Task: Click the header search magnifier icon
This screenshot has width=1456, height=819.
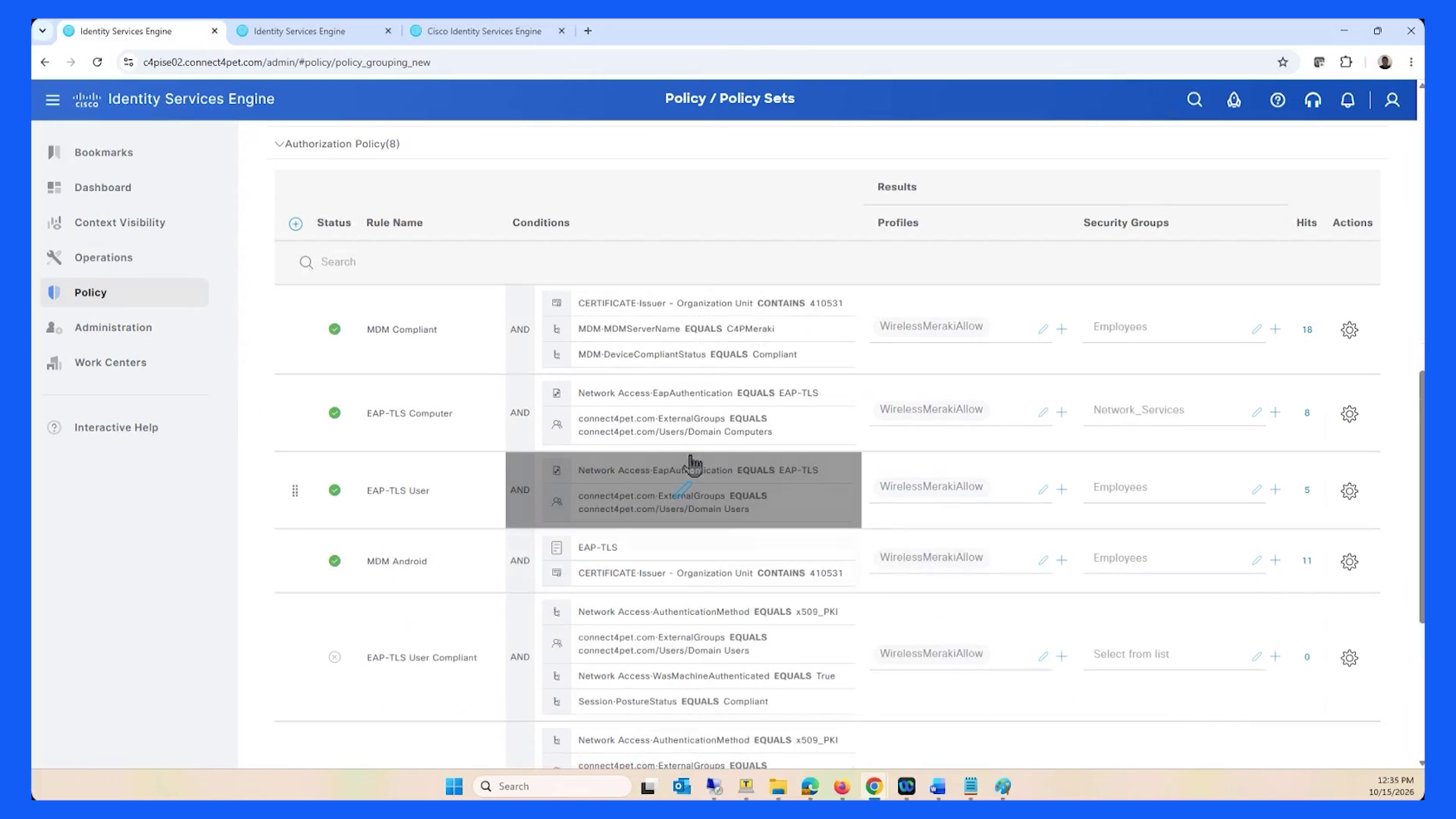Action: [1194, 99]
